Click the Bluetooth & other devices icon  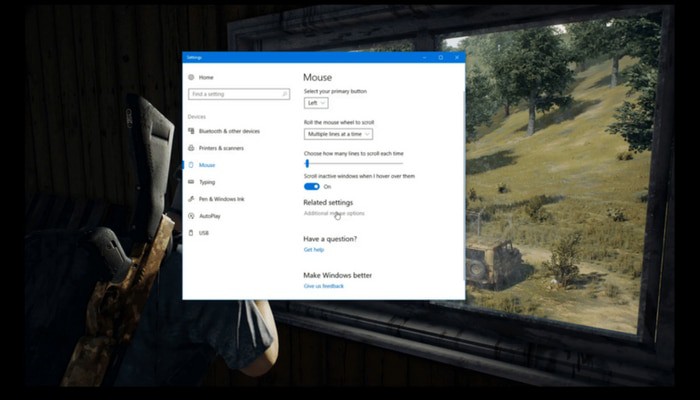click(x=191, y=131)
